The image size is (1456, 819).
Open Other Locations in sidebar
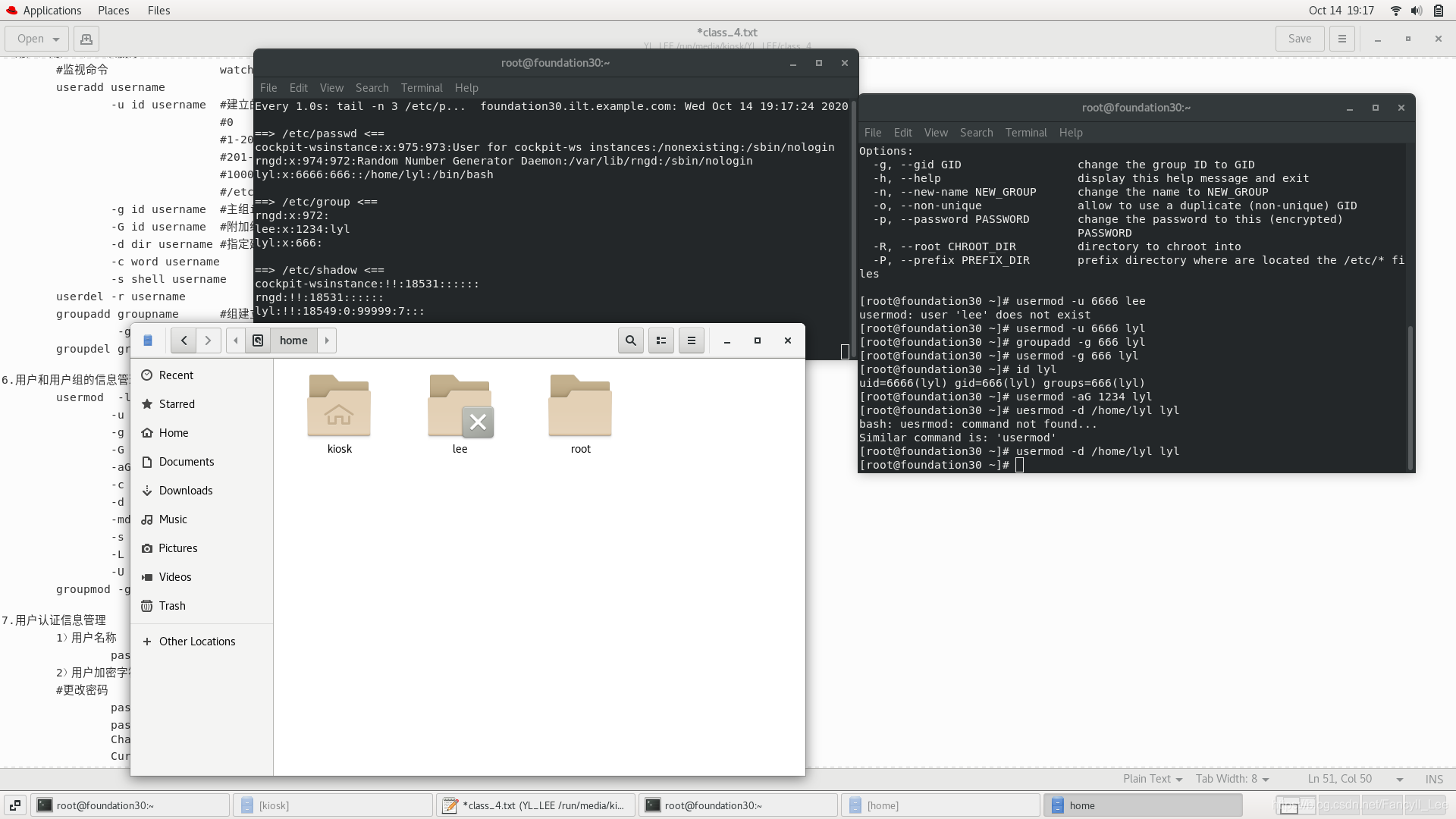coord(197,642)
